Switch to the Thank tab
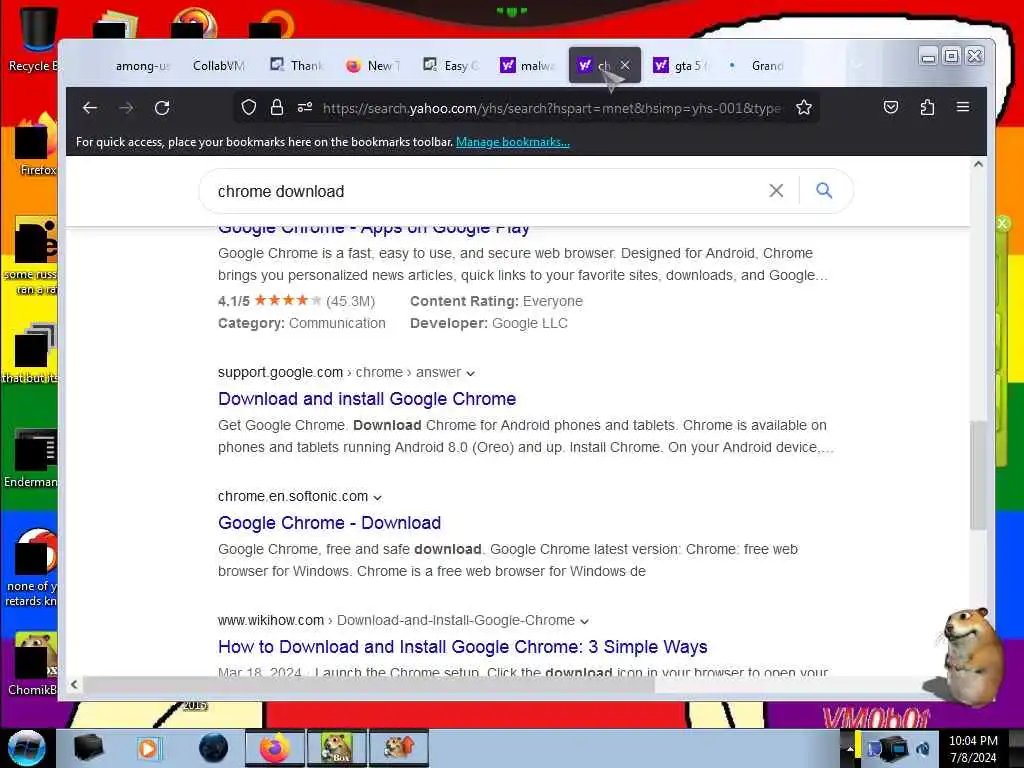 [297, 65]
